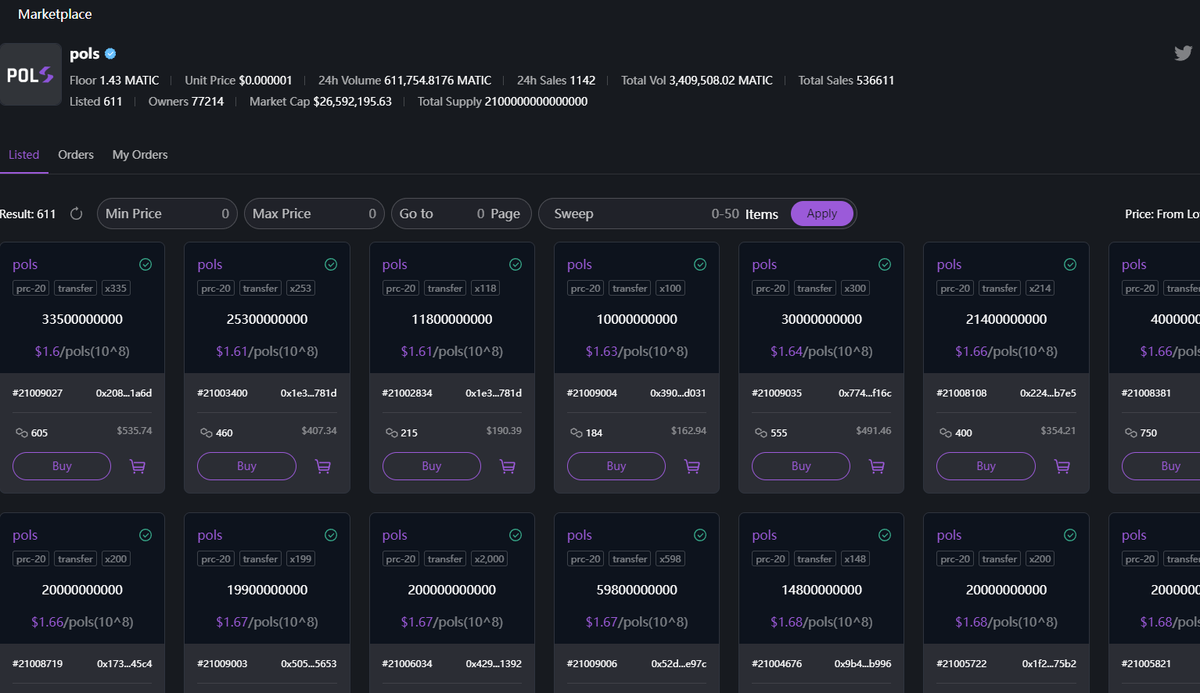Click seller address 0x52d...e97c
Viewport: 1200px width, 693px height.
click(678, 663)
